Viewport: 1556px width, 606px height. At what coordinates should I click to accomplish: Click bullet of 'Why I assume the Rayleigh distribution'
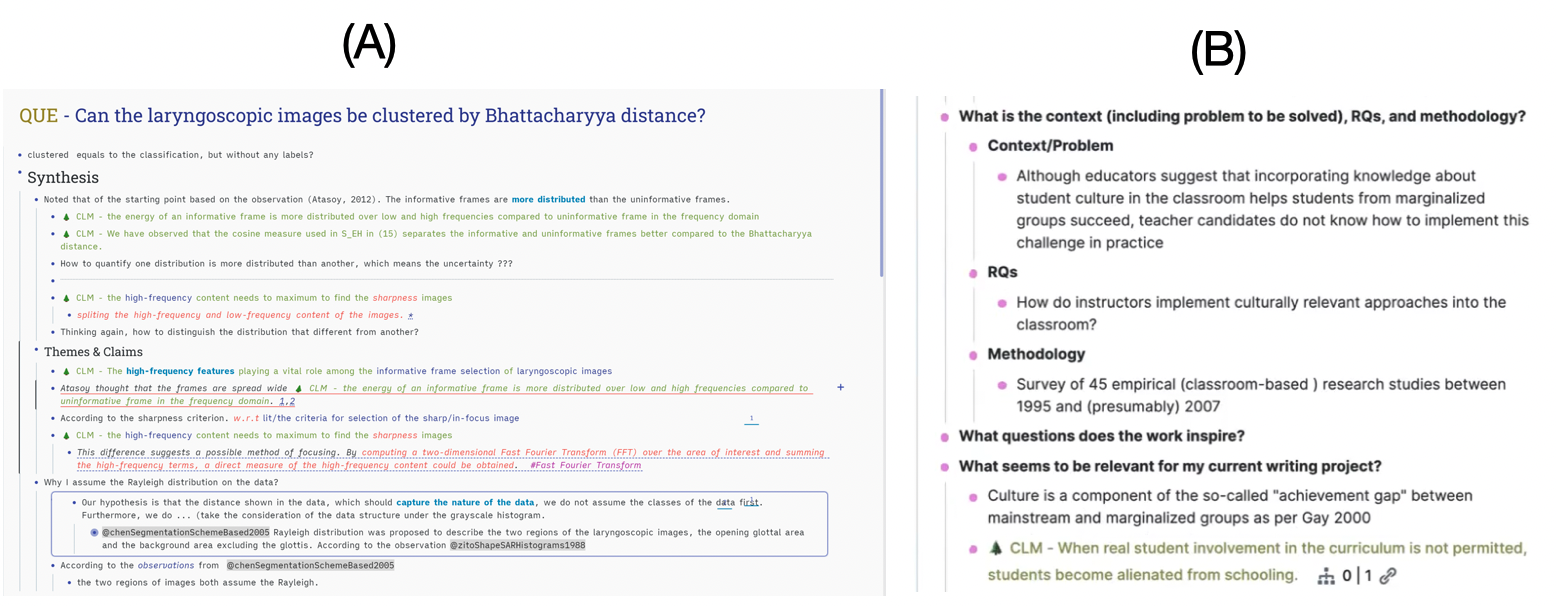pos(37,483)
